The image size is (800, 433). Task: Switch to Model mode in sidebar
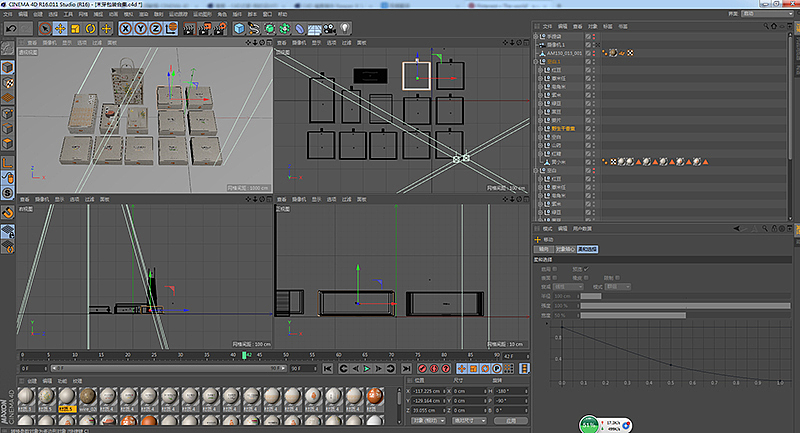pyautogui.click(x=8, y=67)
